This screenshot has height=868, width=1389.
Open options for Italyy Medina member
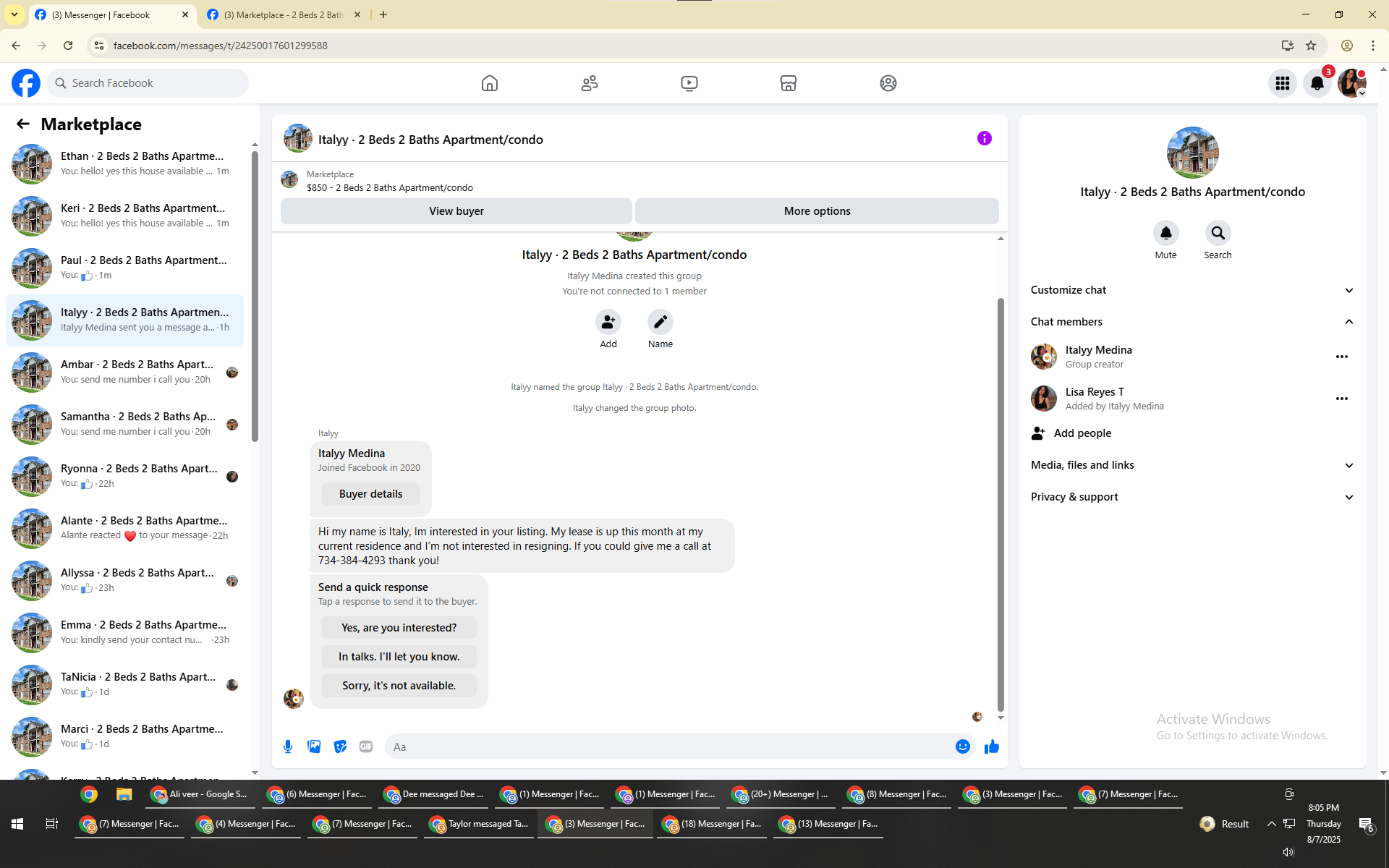[x=1342, y=357]
